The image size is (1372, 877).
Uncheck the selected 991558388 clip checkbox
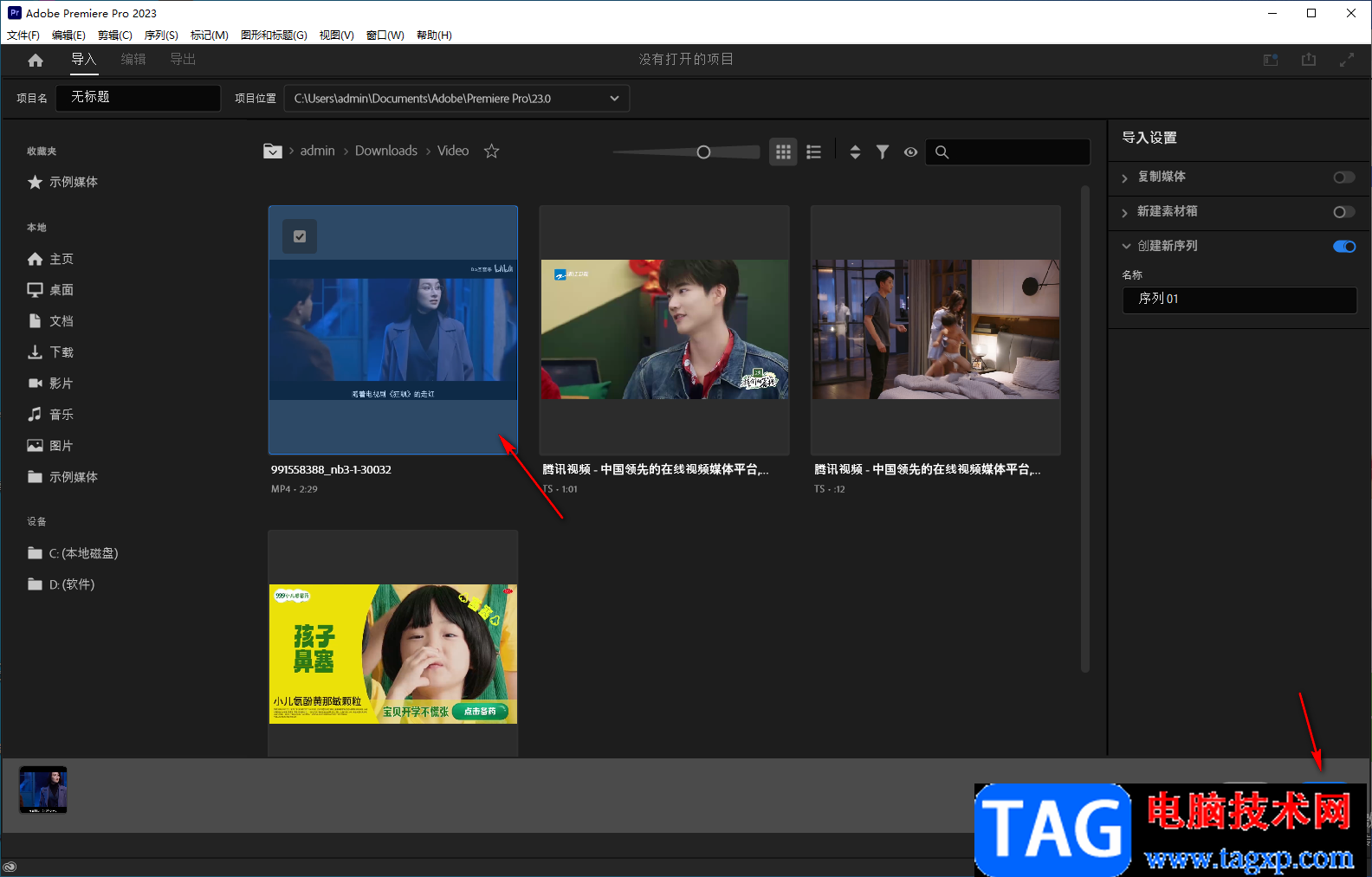[300, 236]
